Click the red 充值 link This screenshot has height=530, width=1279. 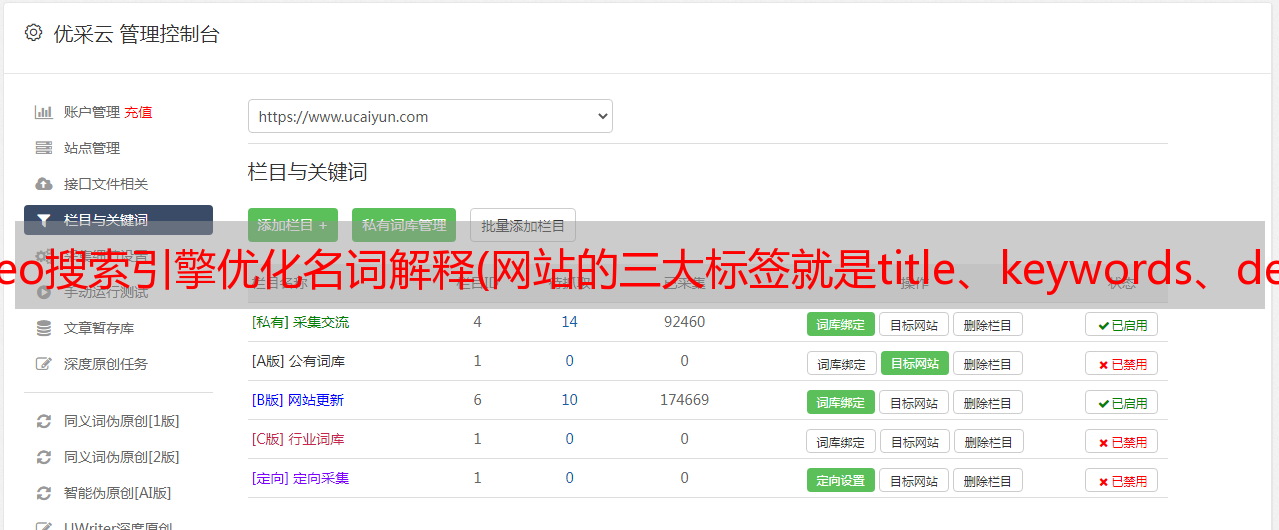pyautogui.click(x=139, y=112)
